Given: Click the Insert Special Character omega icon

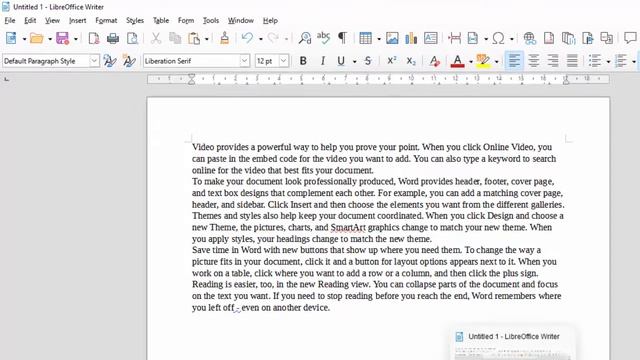Looking at the screenshot, I should [498, 38].
